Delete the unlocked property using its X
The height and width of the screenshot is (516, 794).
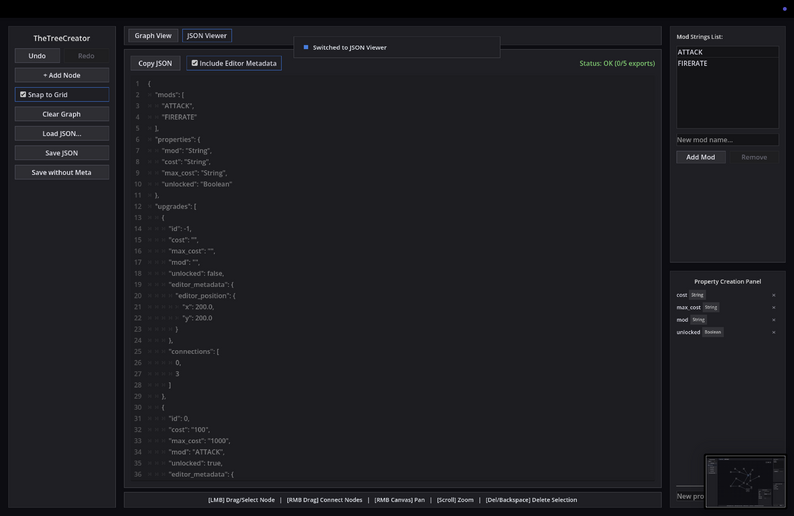pos(773,332)
